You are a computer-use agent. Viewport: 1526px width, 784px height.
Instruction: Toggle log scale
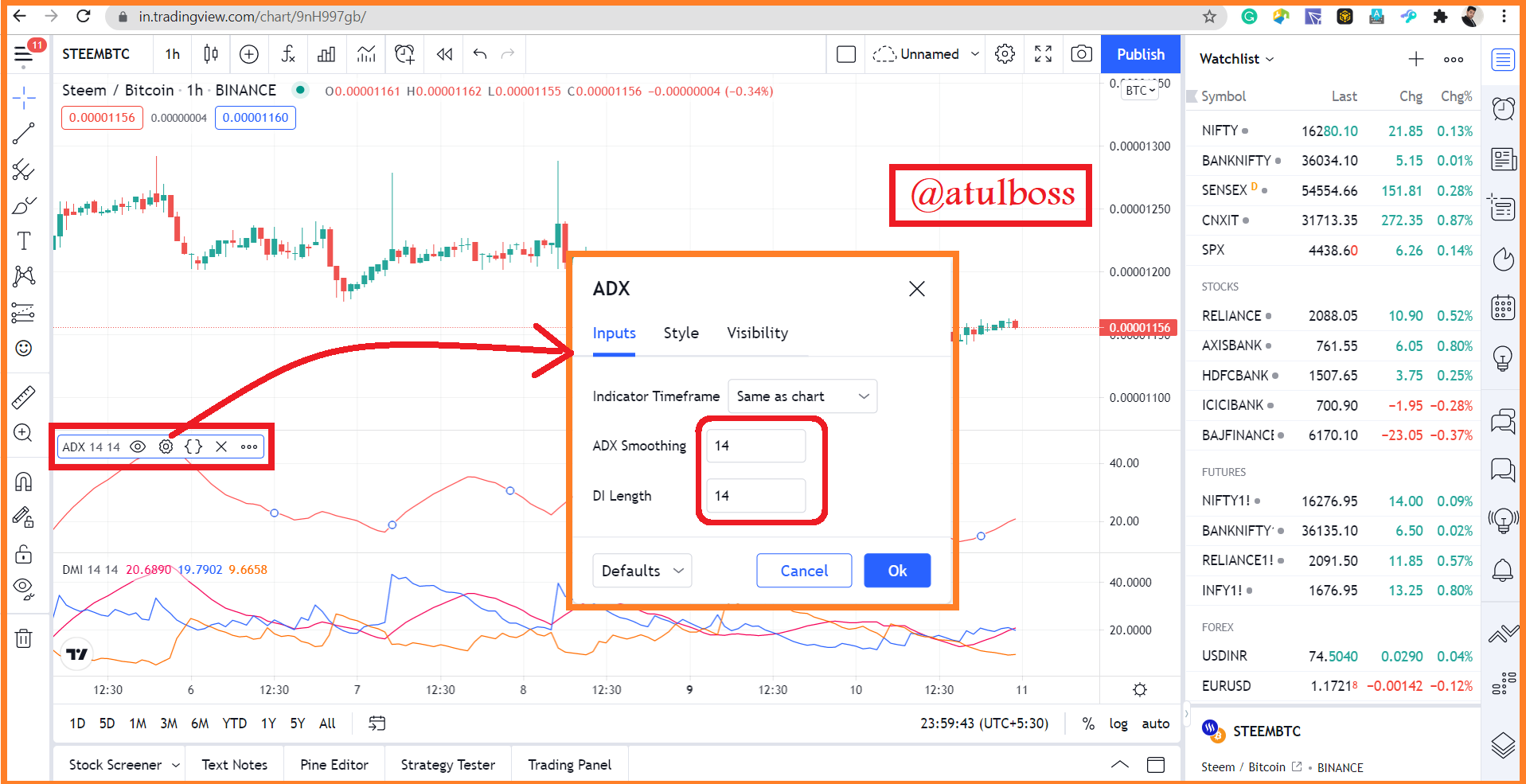1118,724
